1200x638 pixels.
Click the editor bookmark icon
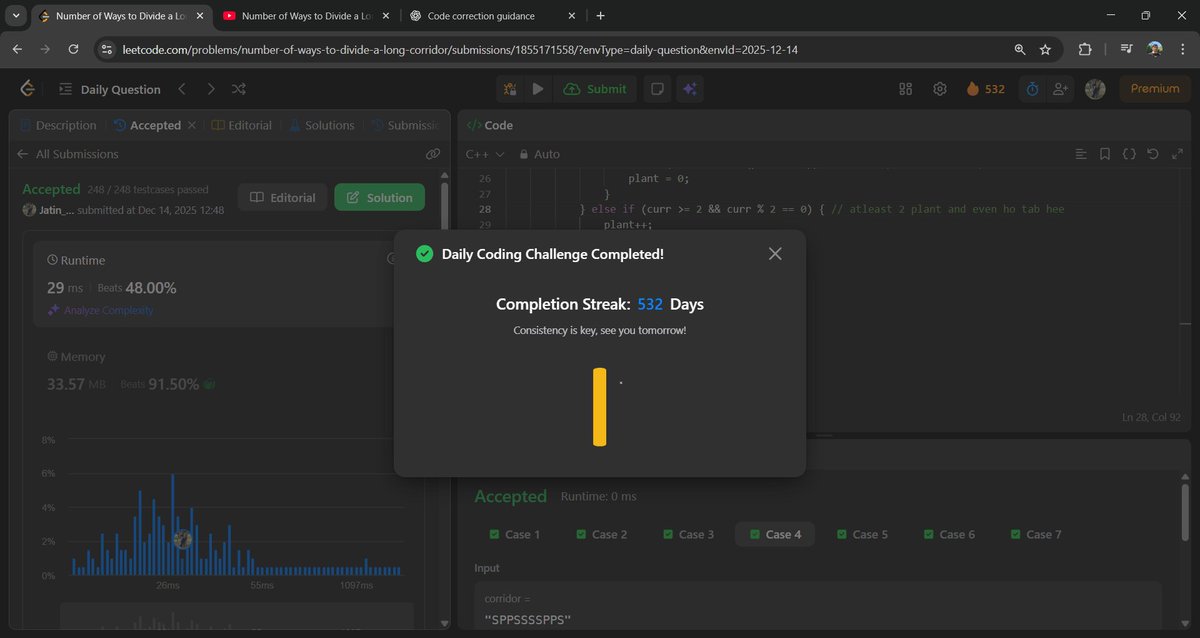click(1105, 154)
